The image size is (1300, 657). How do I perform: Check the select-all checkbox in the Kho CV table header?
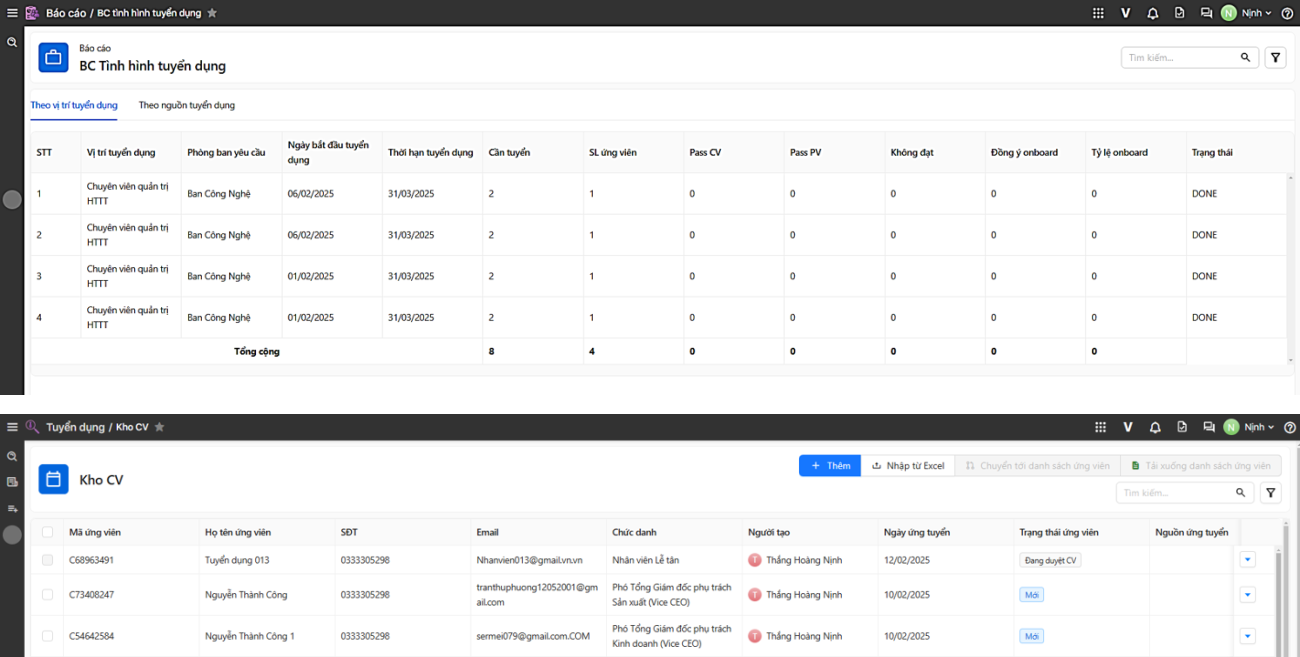47,532
